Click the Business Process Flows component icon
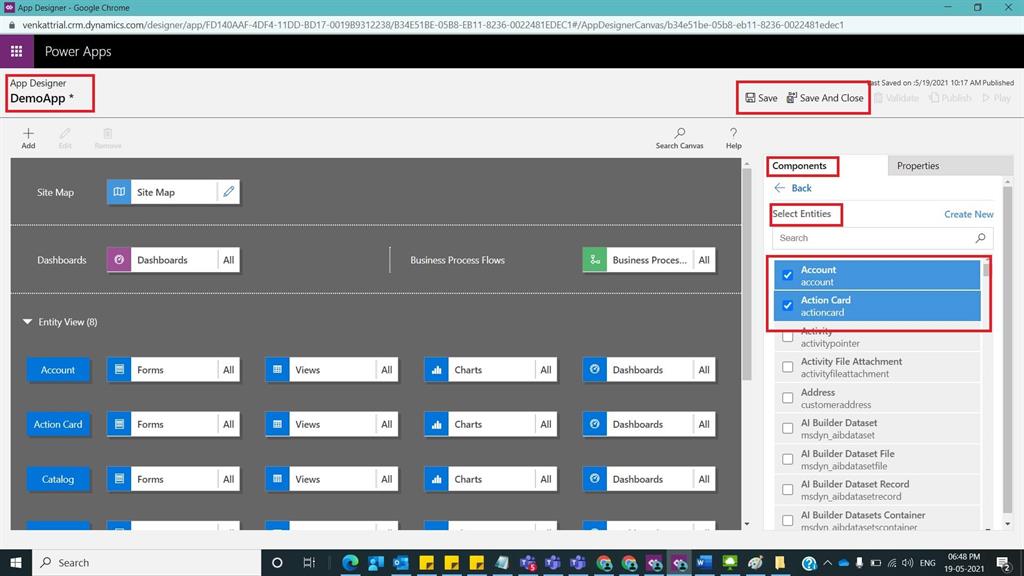This screenshot has height=576, width=1024. [x=594, y=259]
